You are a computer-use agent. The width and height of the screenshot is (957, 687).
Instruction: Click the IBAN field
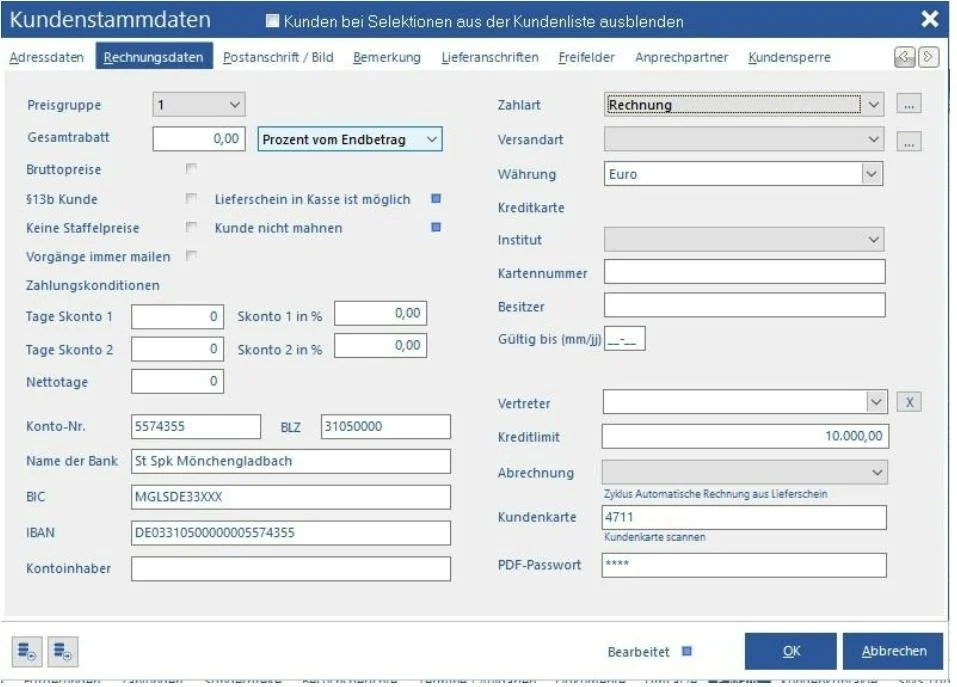point(291,533)
